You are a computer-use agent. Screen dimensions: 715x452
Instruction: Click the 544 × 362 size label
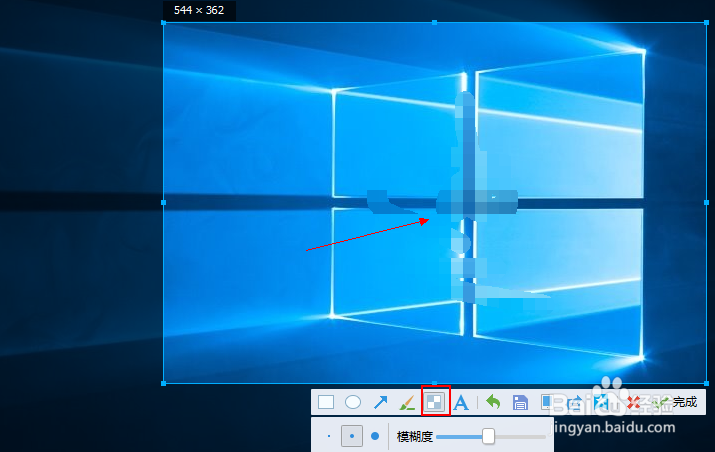[199, 10]
